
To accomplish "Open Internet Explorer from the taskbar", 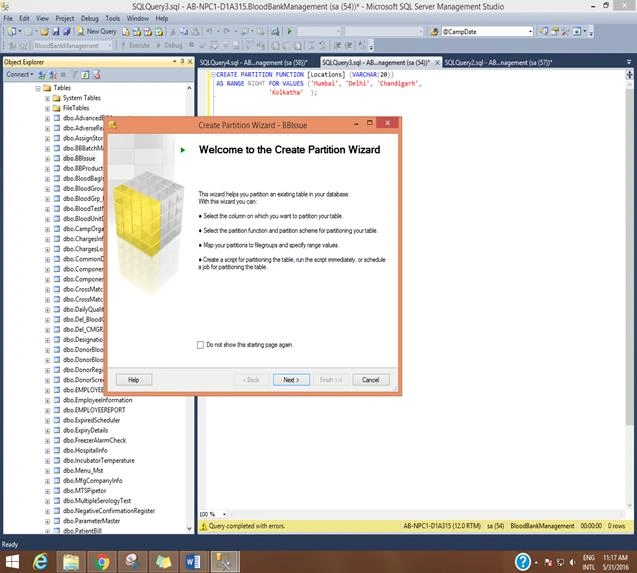I will [40, 562].
